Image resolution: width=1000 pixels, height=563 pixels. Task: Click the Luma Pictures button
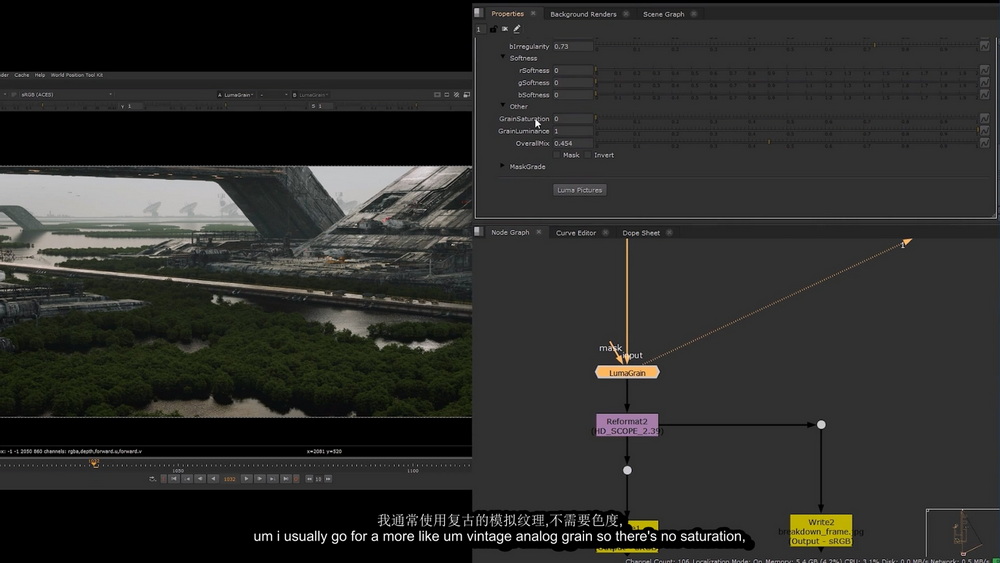[x=579, y=190]
